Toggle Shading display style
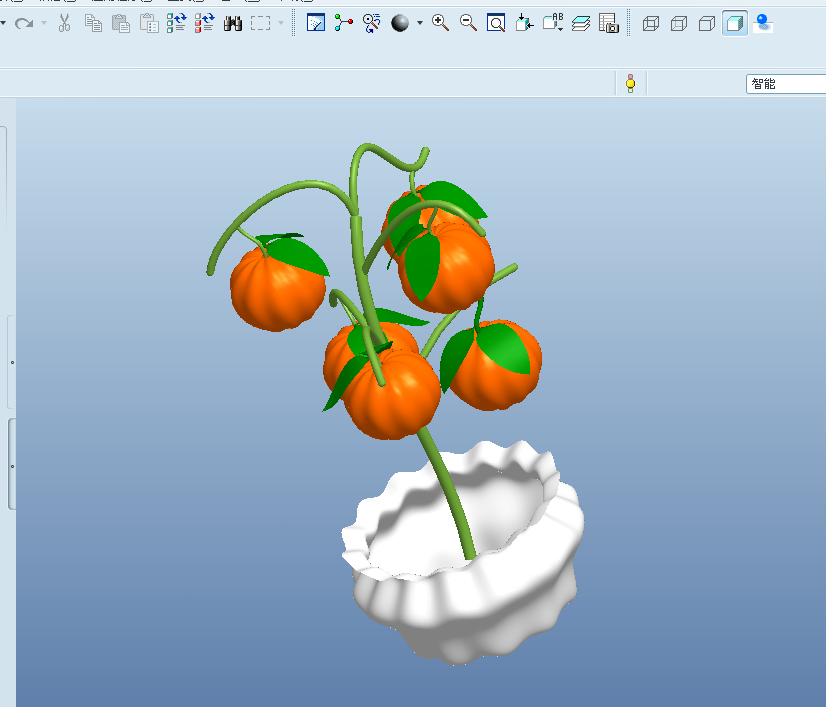The height and width of the screenshot is (707, 826). coord(735,24)
